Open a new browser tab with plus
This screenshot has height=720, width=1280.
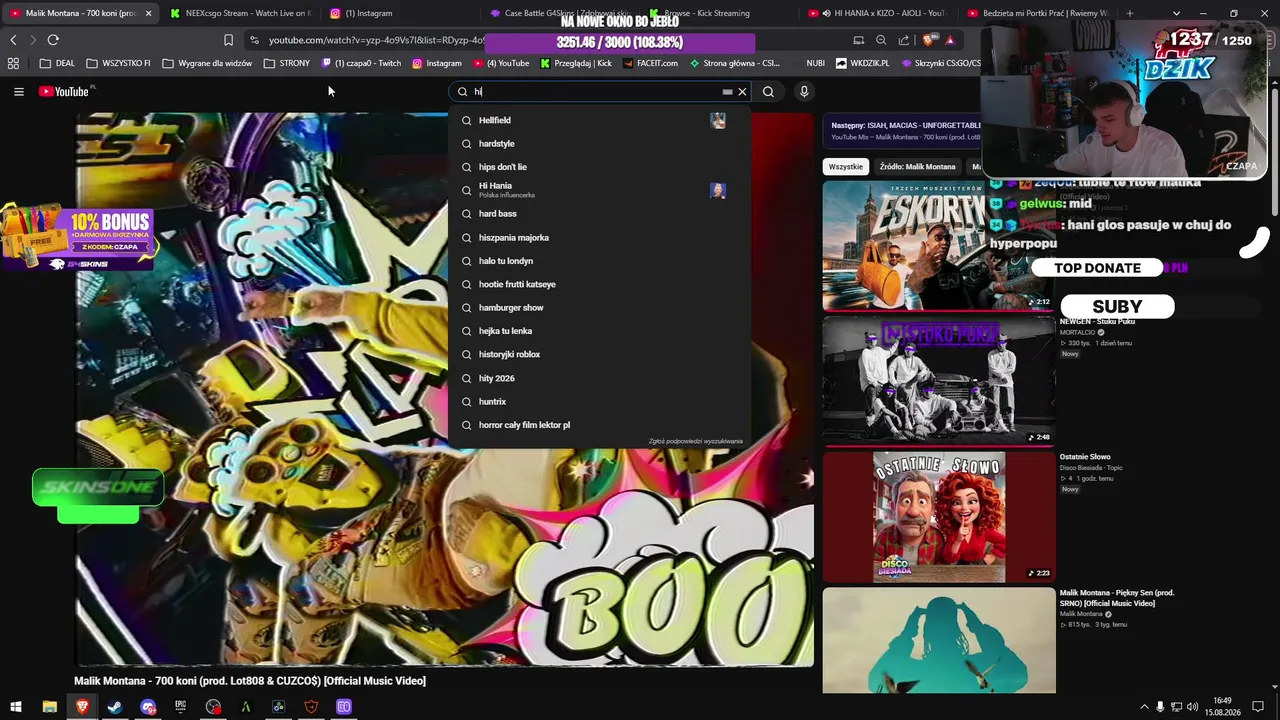coord(1129,13)
